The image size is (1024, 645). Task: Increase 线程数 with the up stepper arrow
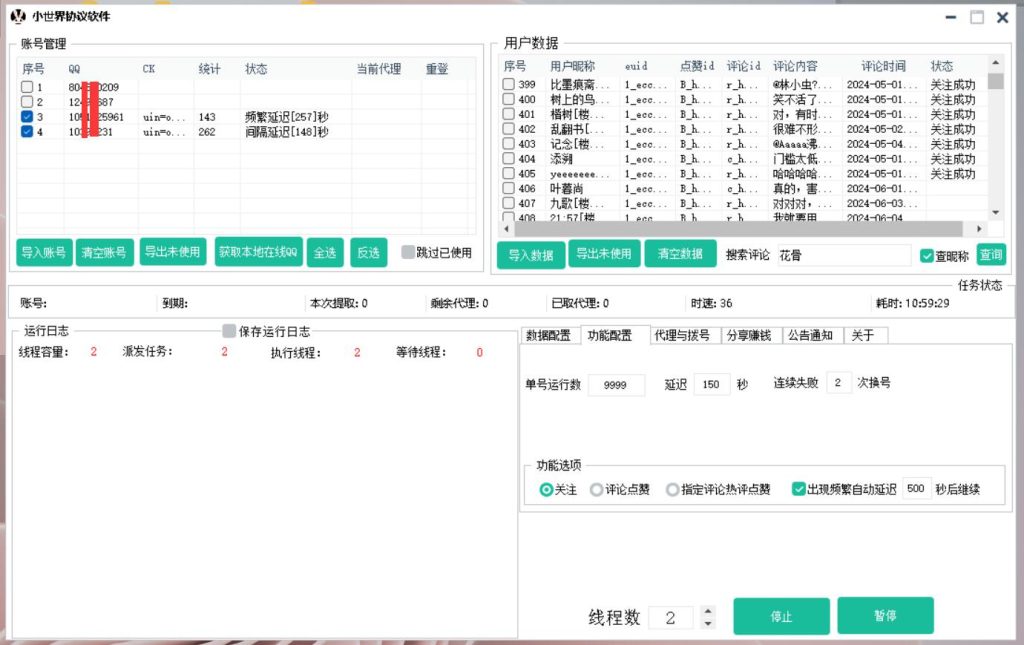pos(706,612)
